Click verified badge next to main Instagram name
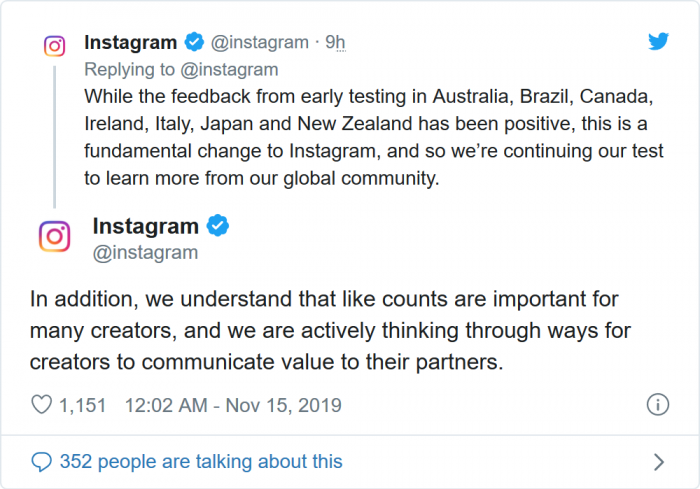 [x=217, y=226]
